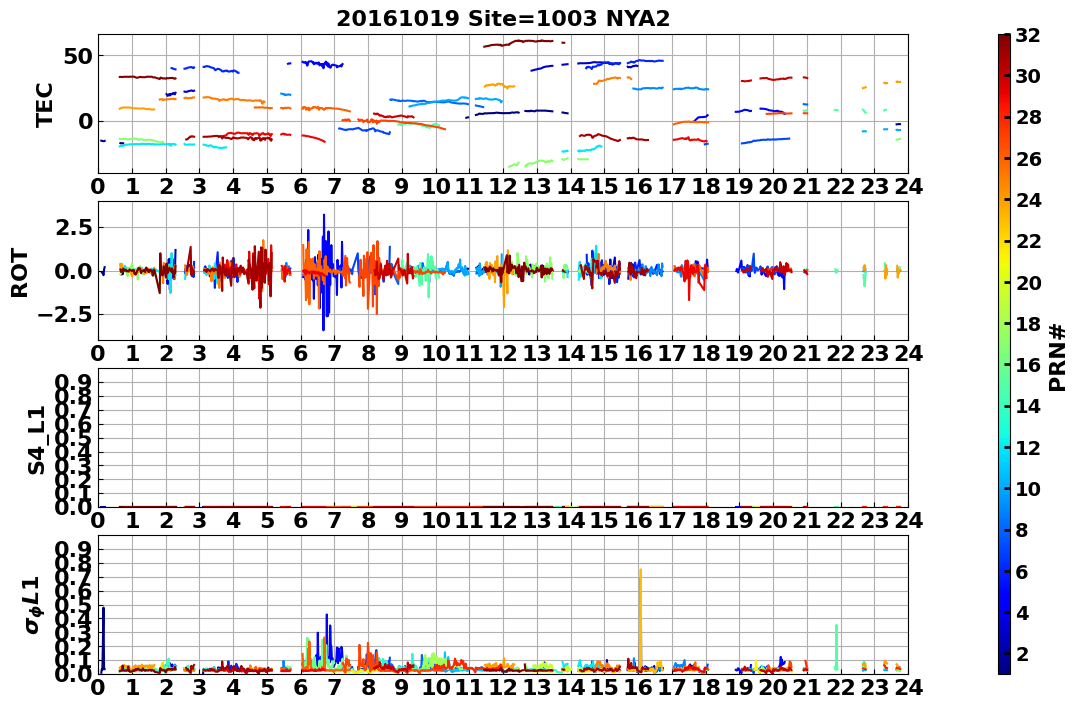
Task: Click the dark blue spike near hour 0 in σφL1
Action: tap(103, 639)
